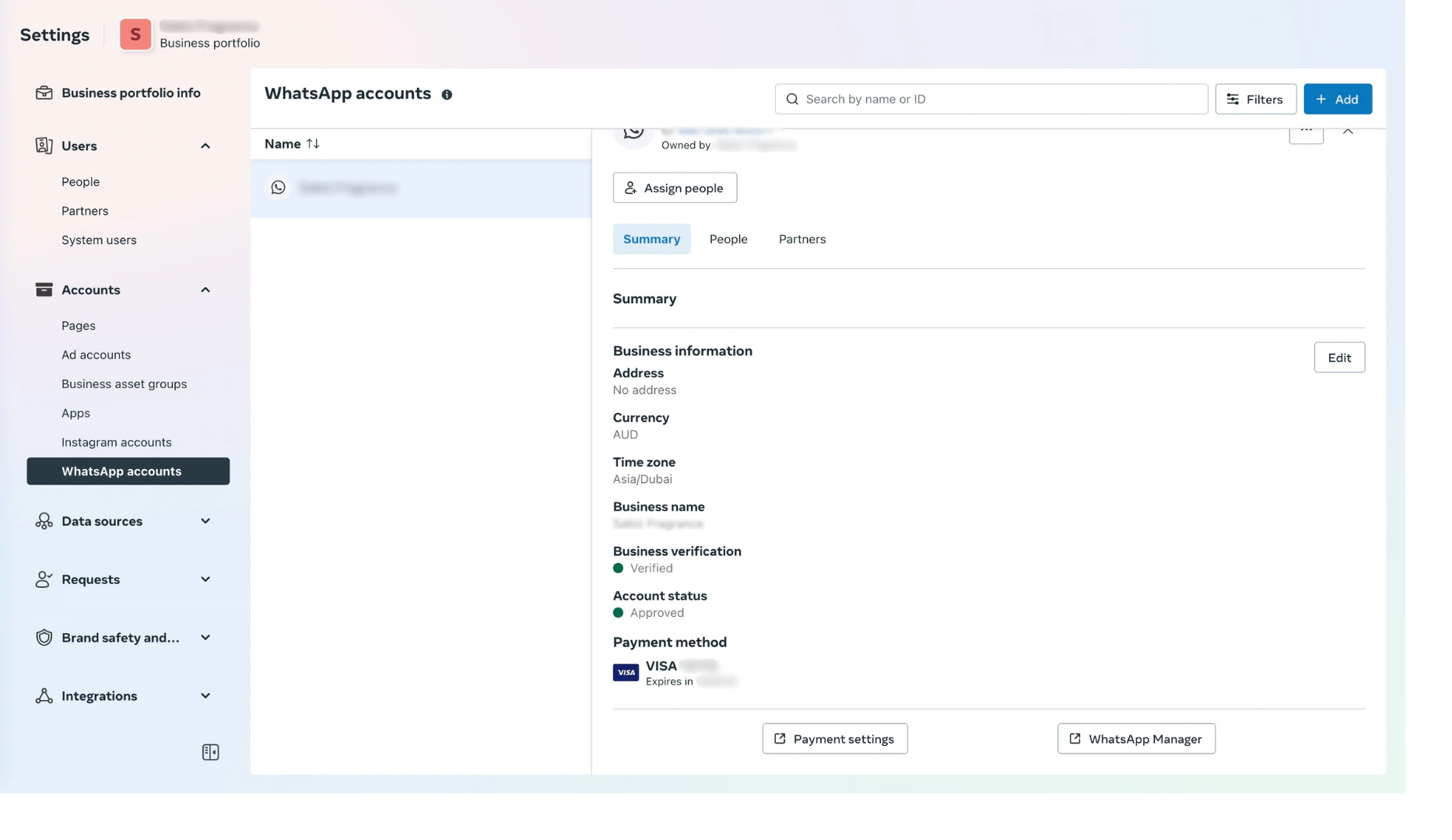The height and width of the screenshot is (840, 1452).
Task: Select WhatsApp accounts in sidebar
Action: [x=128, y=471]
